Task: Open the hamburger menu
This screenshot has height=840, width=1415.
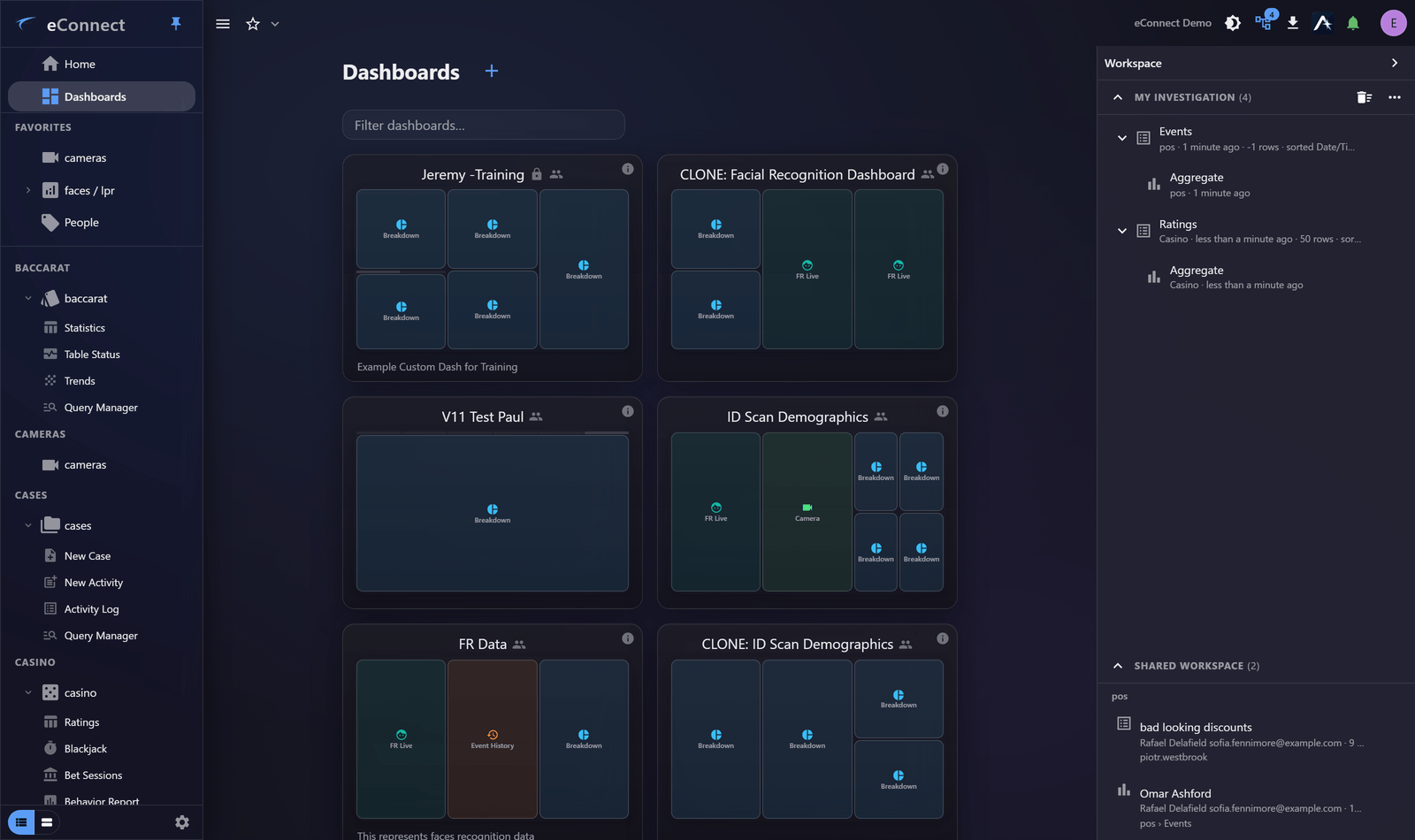Action: [223, 24]
